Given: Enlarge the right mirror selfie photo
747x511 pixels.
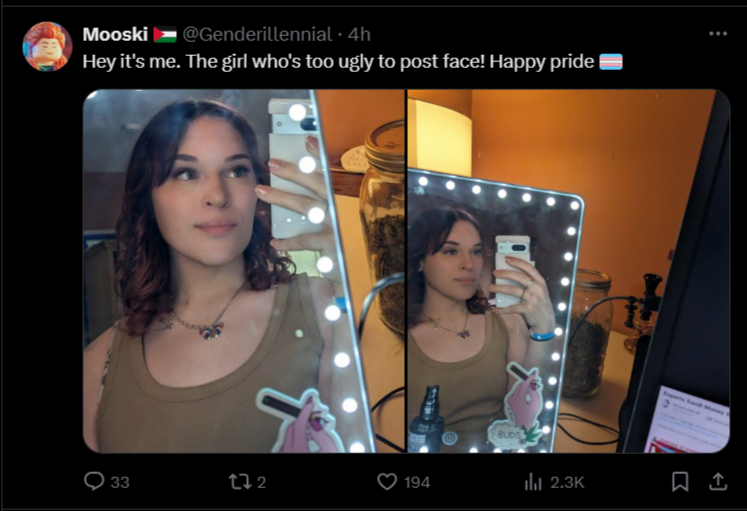Looking at the screenshot, I should tap(568, 271).
